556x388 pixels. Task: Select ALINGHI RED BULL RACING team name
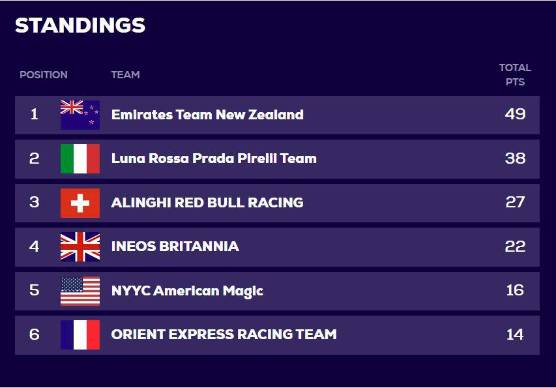[207, 203]
